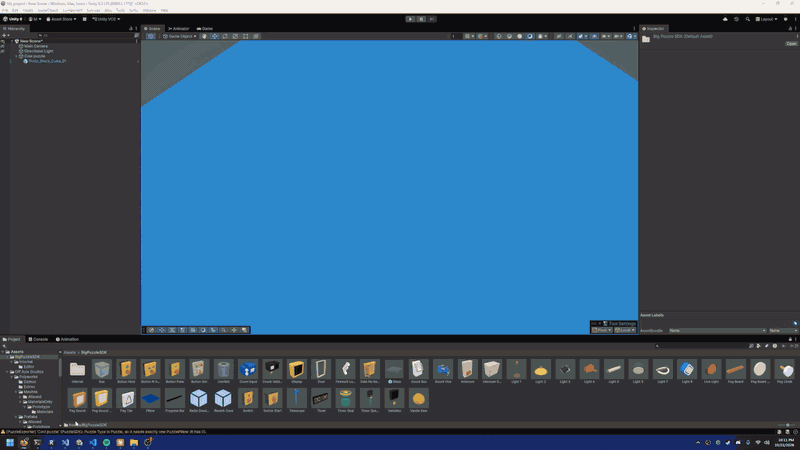Select the Count Input prefab asset
Viewport: 800px width, 450px height.
248,371
